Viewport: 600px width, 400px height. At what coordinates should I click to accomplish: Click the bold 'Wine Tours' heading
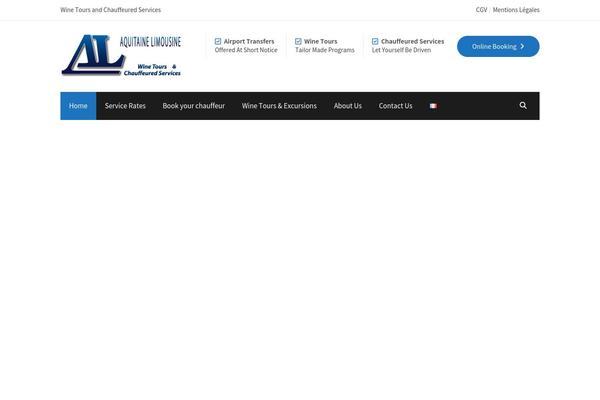(x=321, y=41)
